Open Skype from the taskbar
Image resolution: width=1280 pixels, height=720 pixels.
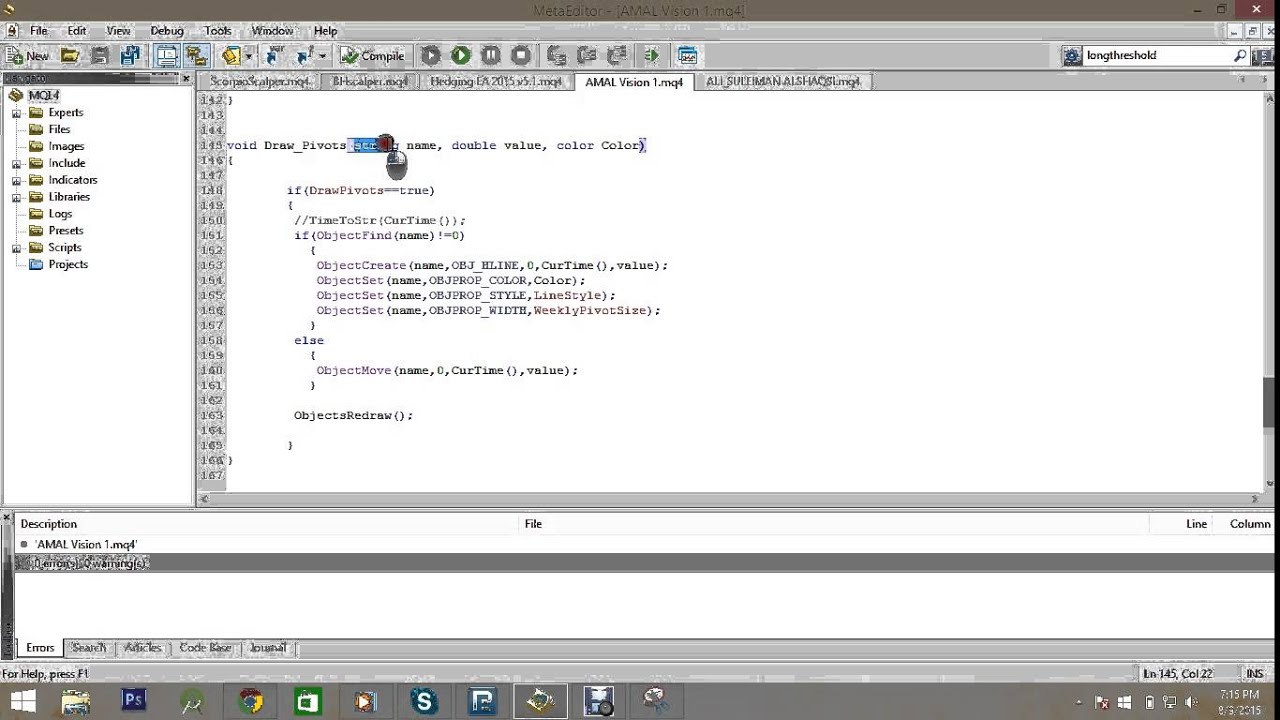[x=423, y=702]
